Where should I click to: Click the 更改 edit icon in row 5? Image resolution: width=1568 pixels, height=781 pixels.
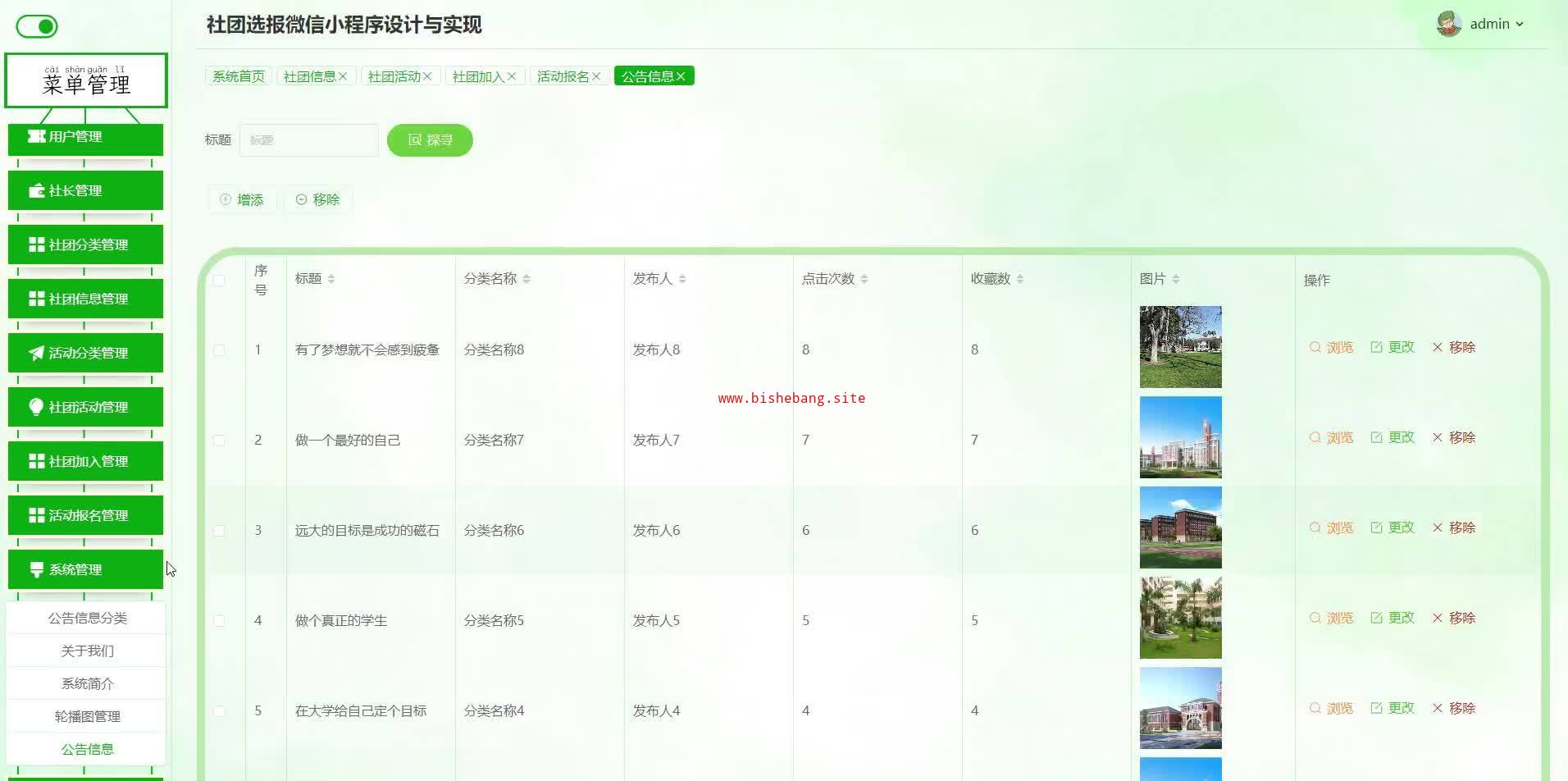pyautogui.click(x=1377, y=708)
